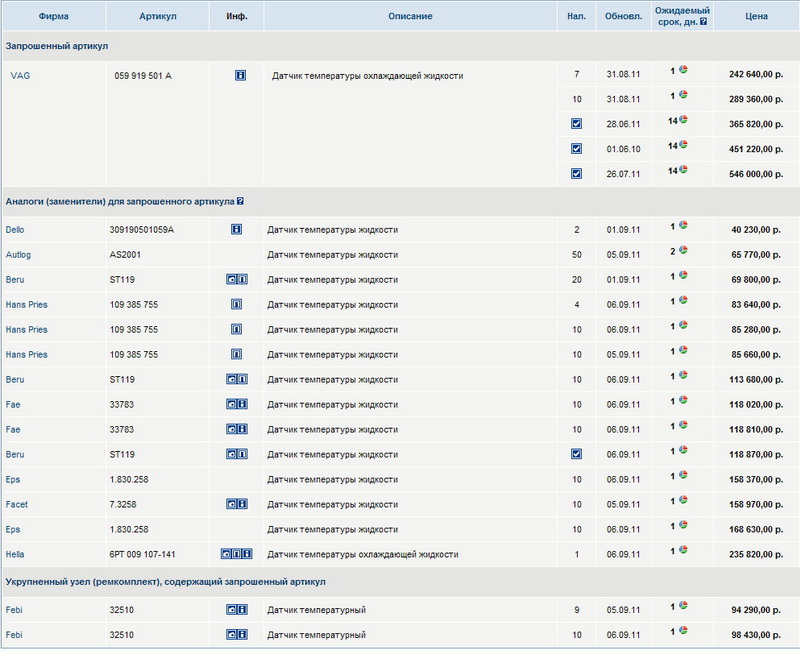Click price 242 640,00 р.
Image resolution: width=800 pixels, height=655 pixels.
coord(756,74)
